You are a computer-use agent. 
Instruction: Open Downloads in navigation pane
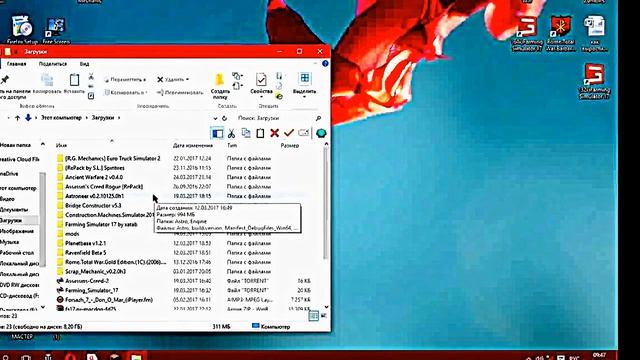[11, 220]
